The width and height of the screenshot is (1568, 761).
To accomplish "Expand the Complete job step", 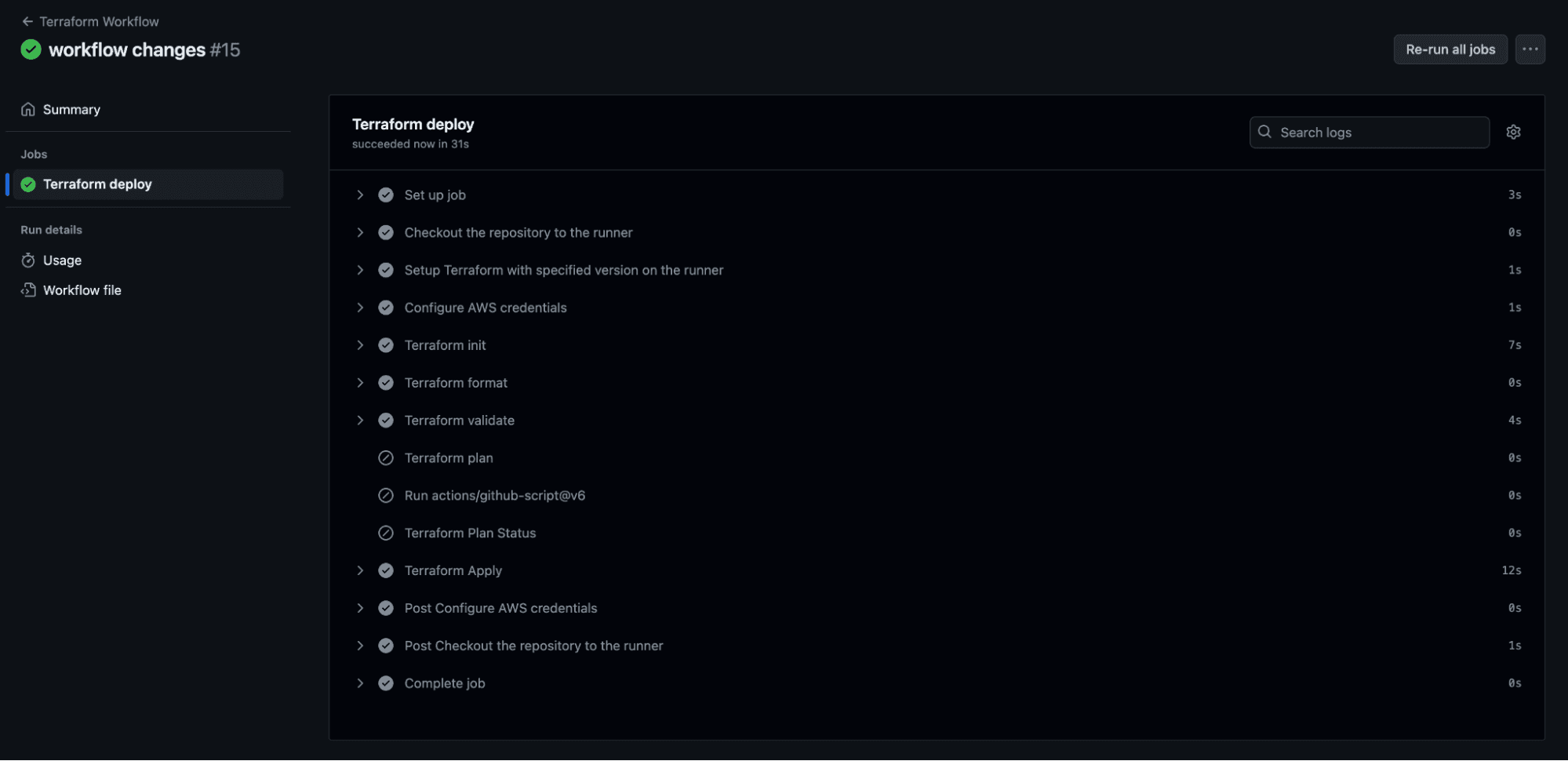I will point(360,683).
